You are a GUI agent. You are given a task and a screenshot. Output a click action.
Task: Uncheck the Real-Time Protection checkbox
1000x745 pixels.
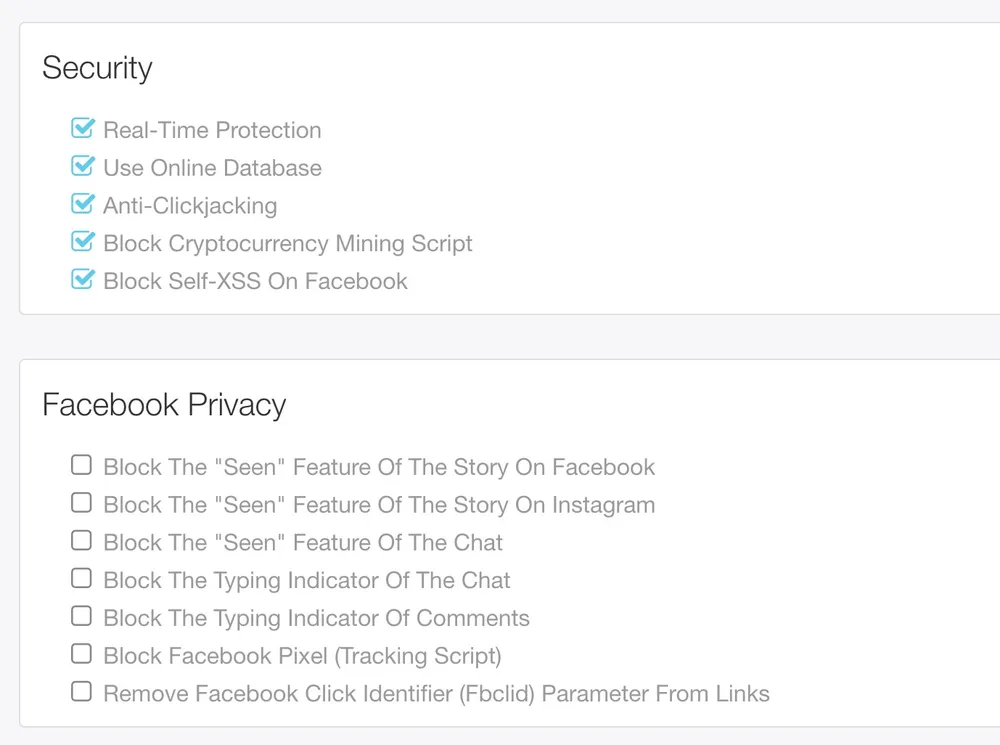point(82,129)
